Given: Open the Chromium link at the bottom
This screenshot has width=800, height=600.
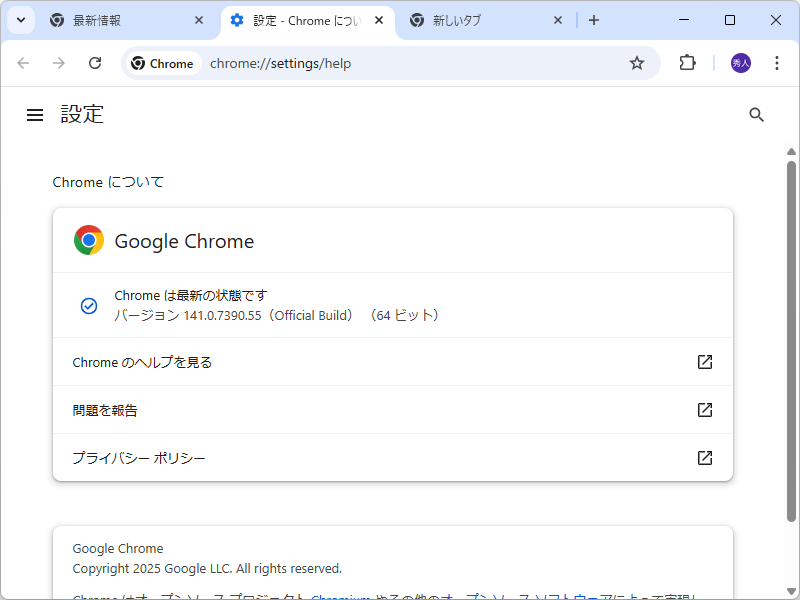Looking at the screenshot, I should point(340,596).
